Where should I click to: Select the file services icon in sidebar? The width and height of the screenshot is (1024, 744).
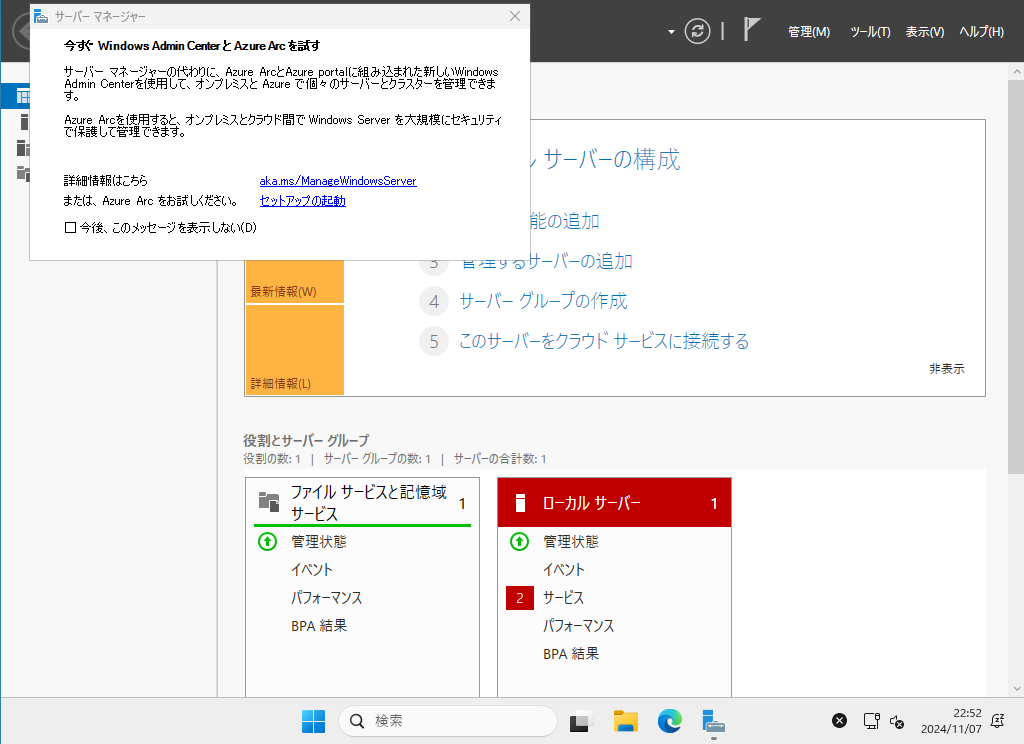pyautogui.click(x=23, y=173)
